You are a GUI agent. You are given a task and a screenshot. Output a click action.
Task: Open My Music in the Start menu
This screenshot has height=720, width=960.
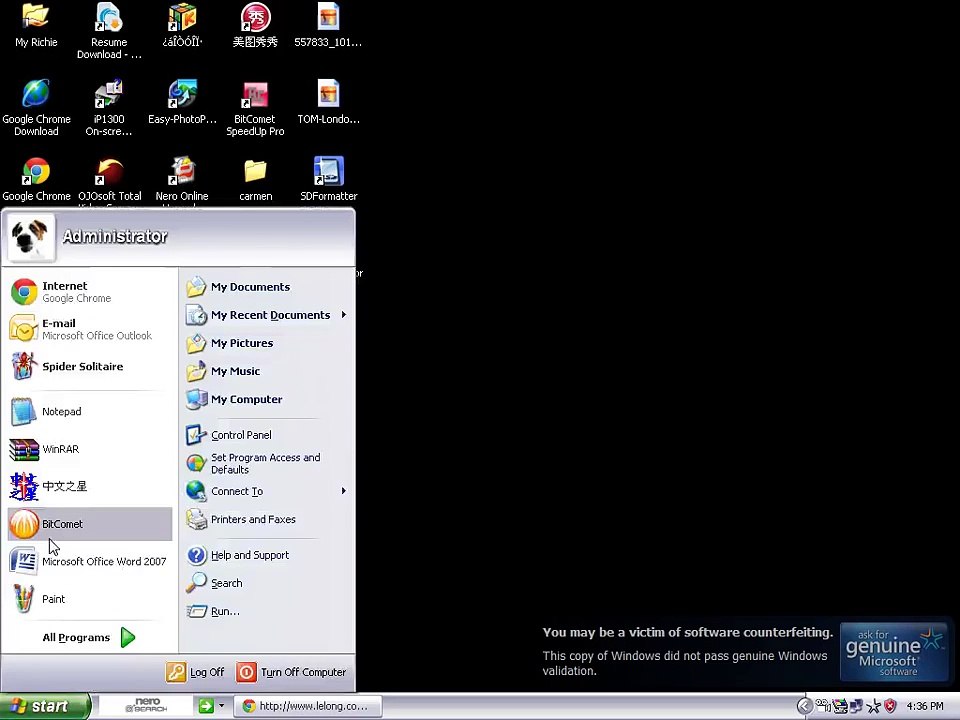coord(267,371)
